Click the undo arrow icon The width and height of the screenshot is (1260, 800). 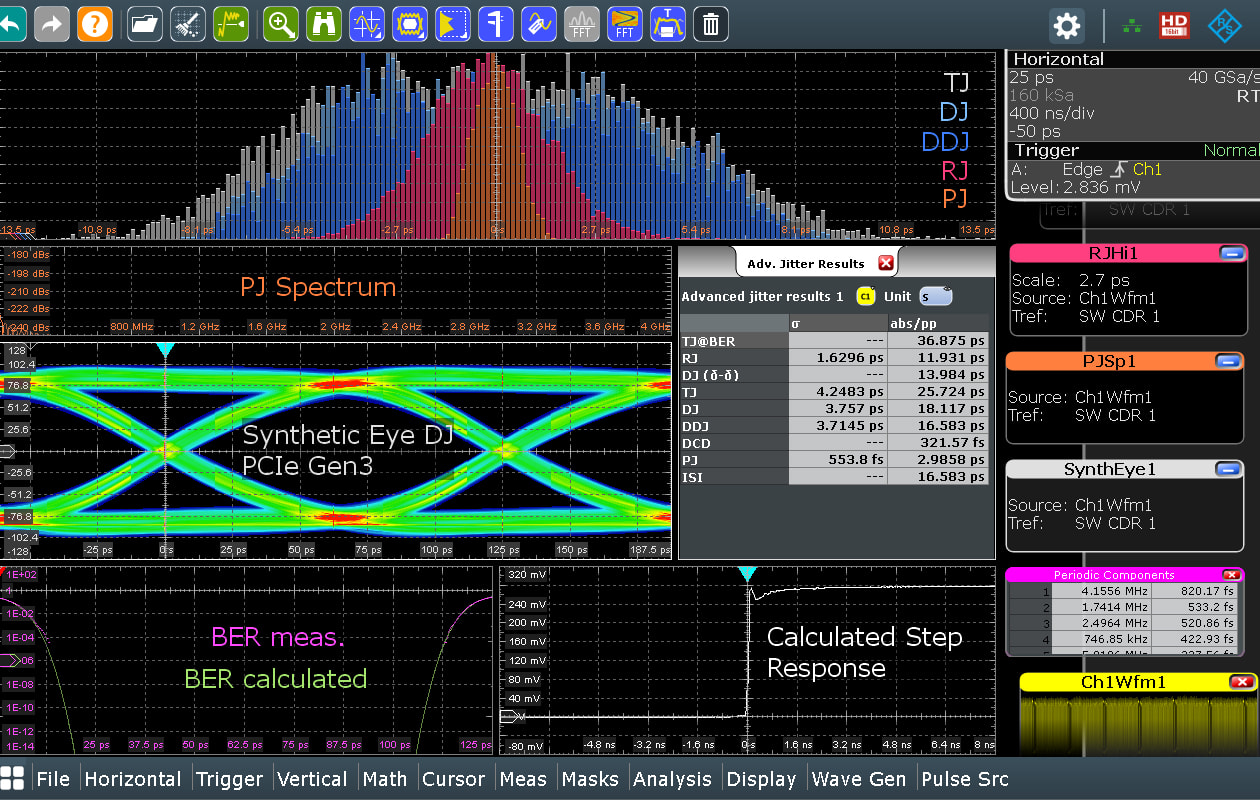pos(10,23)
